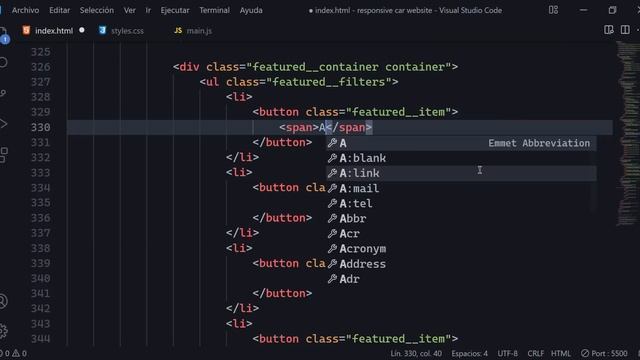Open the Ayuda menu
This screenshot has height=360, width=640.
tap(251, 10)
